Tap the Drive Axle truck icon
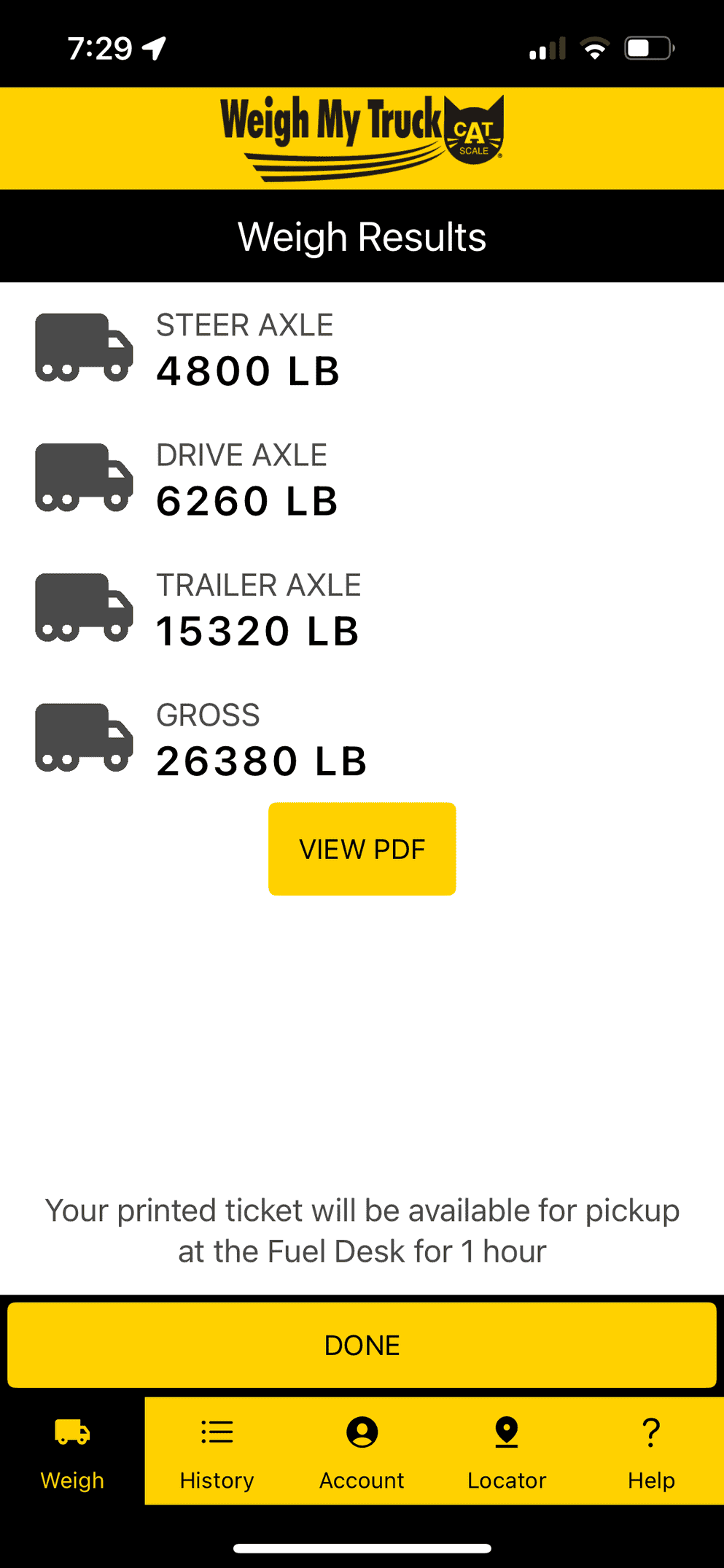Image resolution: width=724 pixels, height=1568 pixels. click(84, 478)
